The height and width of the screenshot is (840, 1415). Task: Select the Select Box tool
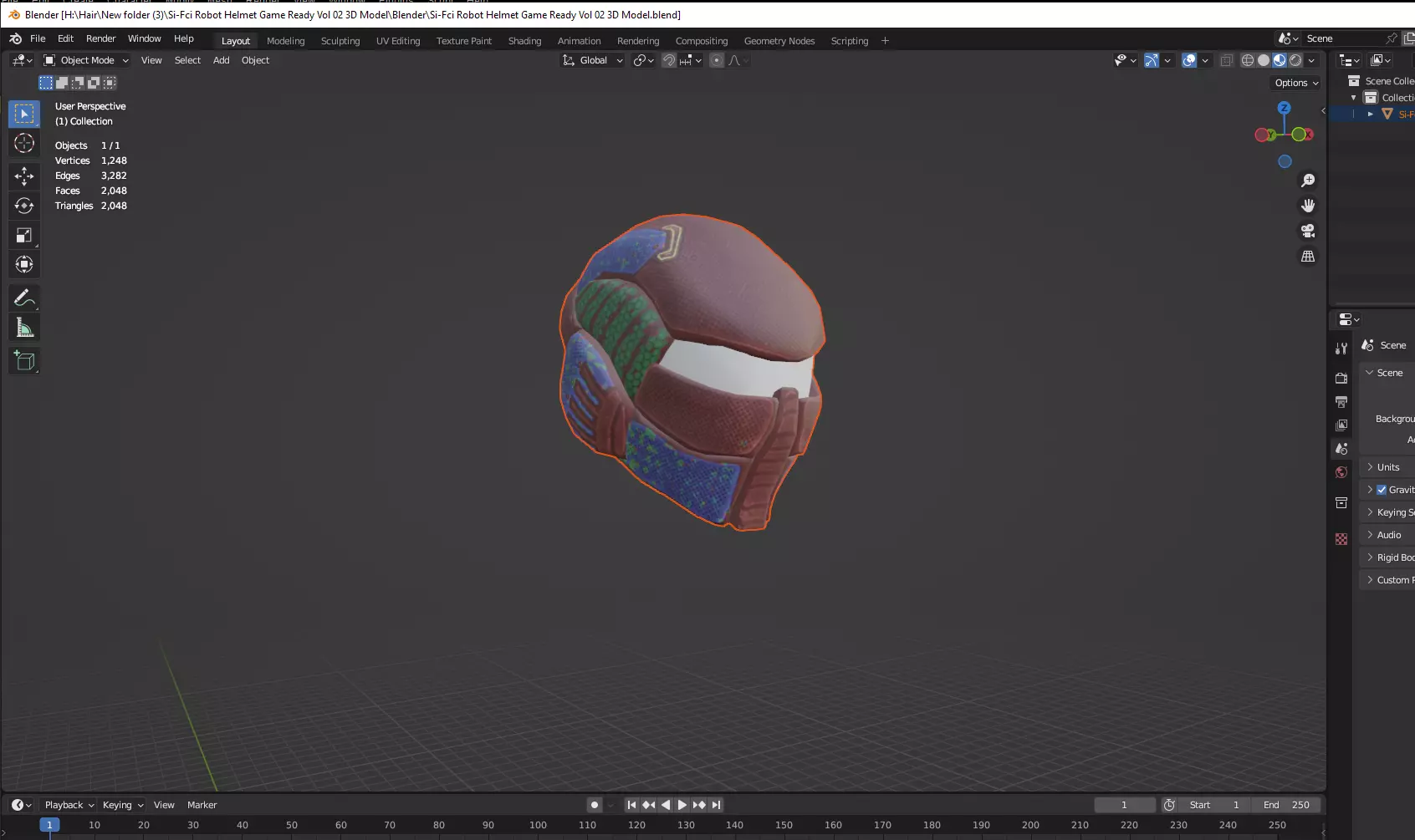click(24, 114)
